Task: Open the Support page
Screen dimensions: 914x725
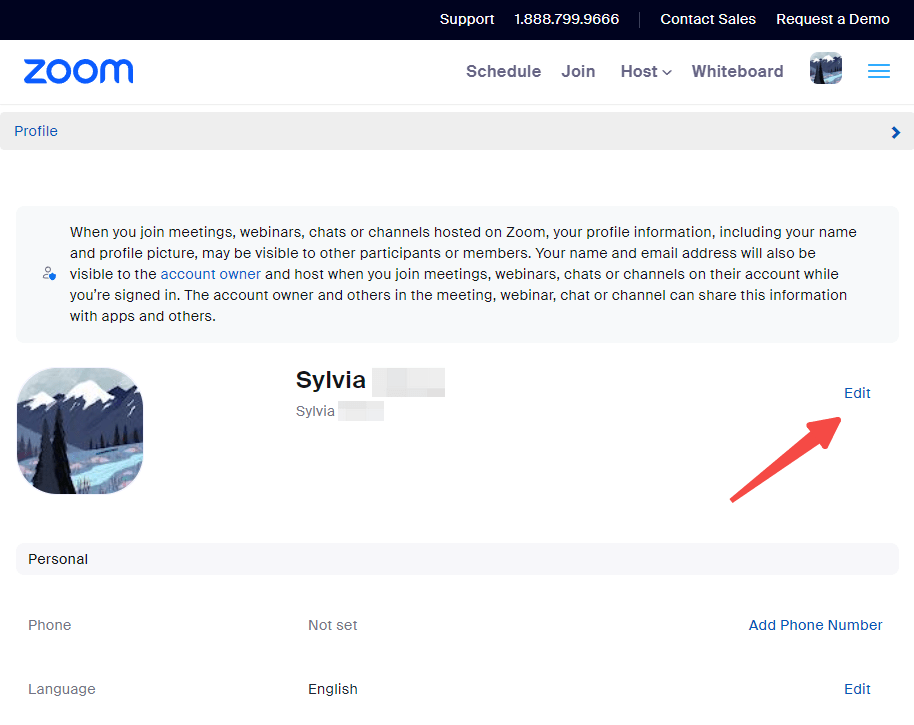Action: click(466, 19)
